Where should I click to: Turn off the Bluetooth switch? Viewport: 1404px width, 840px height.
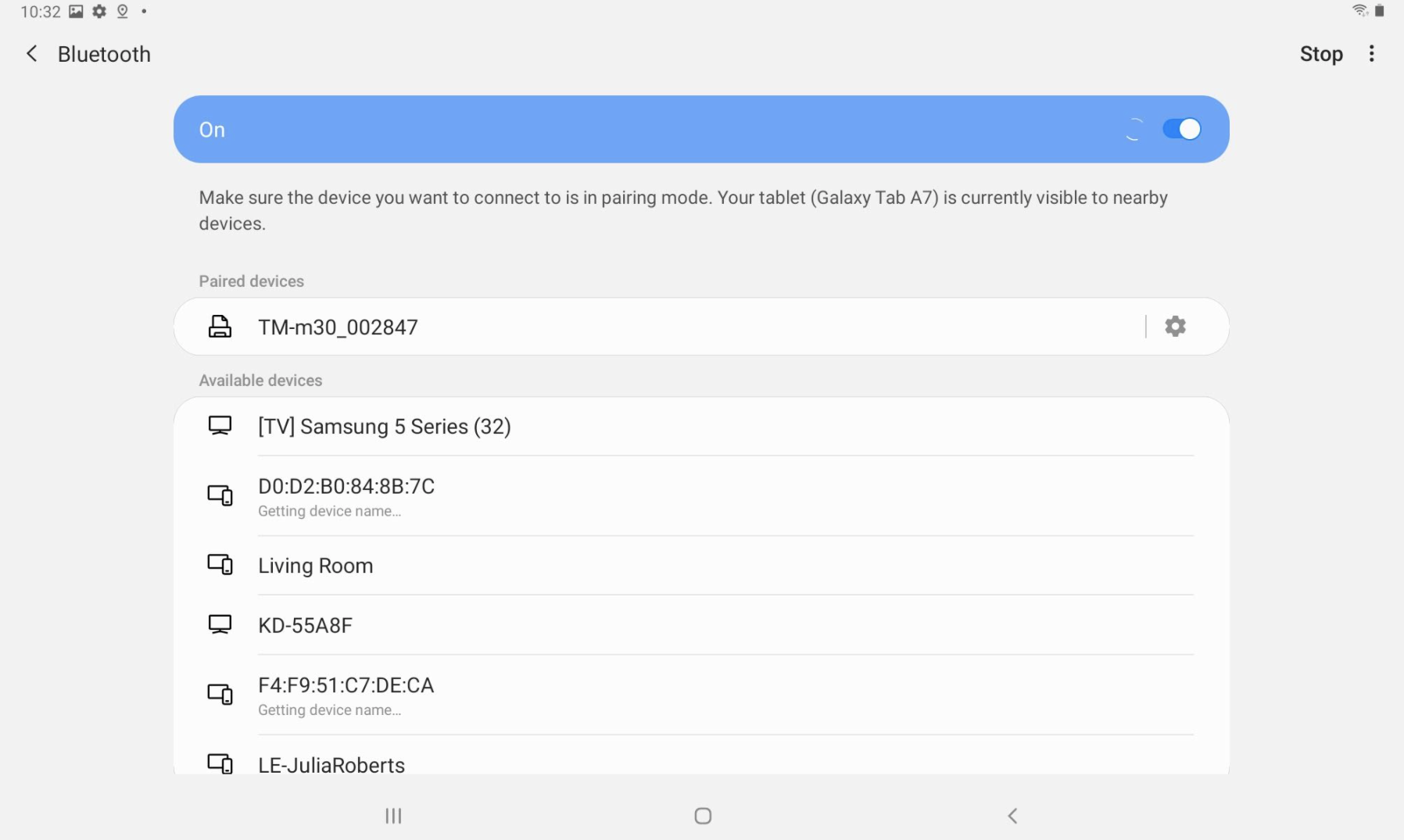point(1181,129)
